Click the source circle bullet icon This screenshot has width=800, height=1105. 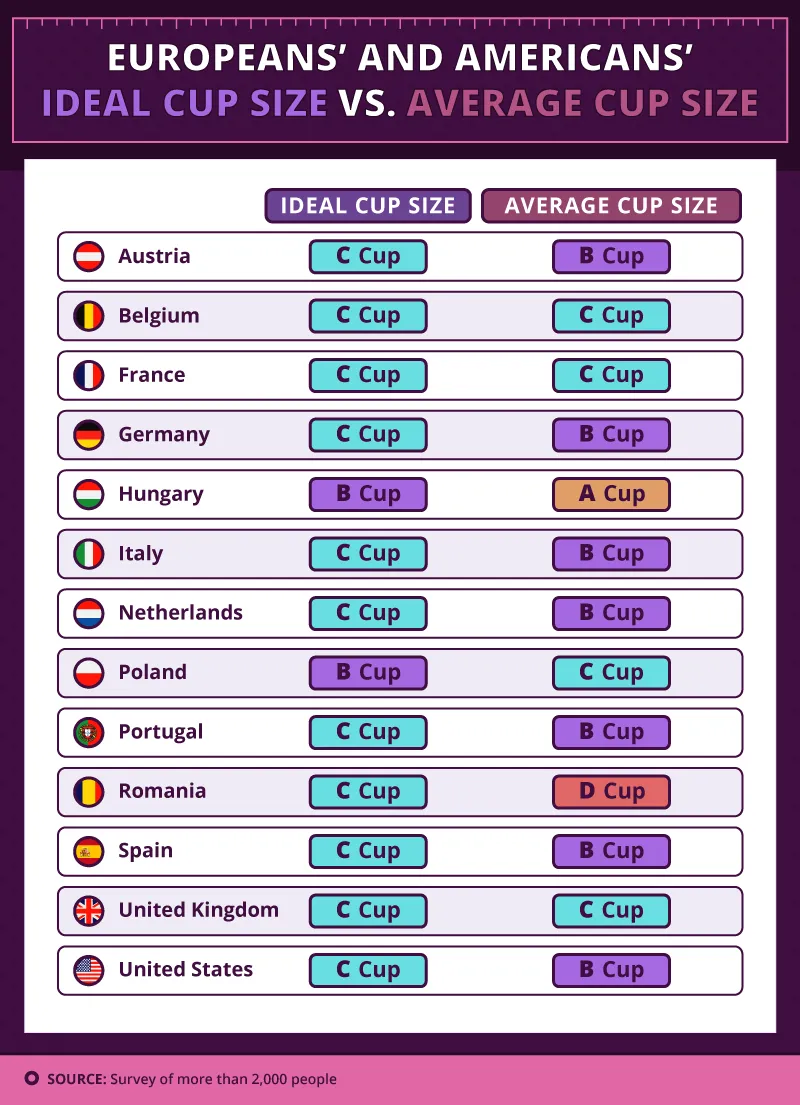pos(31,1078)
